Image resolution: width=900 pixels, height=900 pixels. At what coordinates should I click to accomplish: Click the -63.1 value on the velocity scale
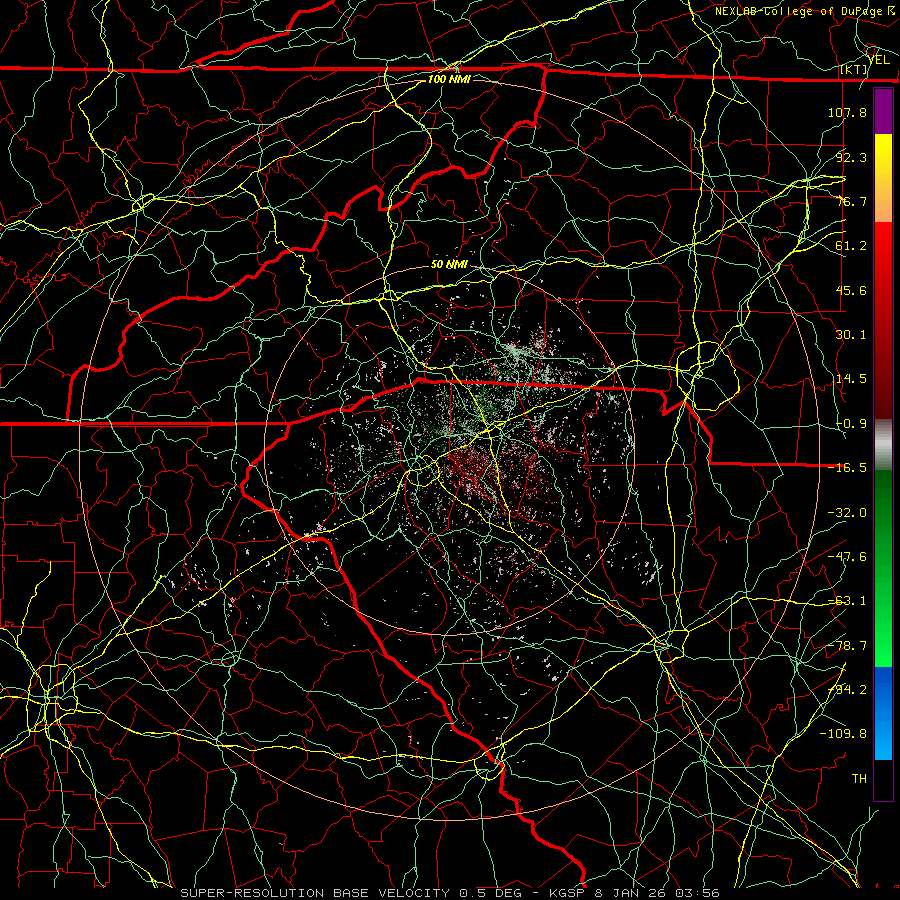(x=847, y=600)
